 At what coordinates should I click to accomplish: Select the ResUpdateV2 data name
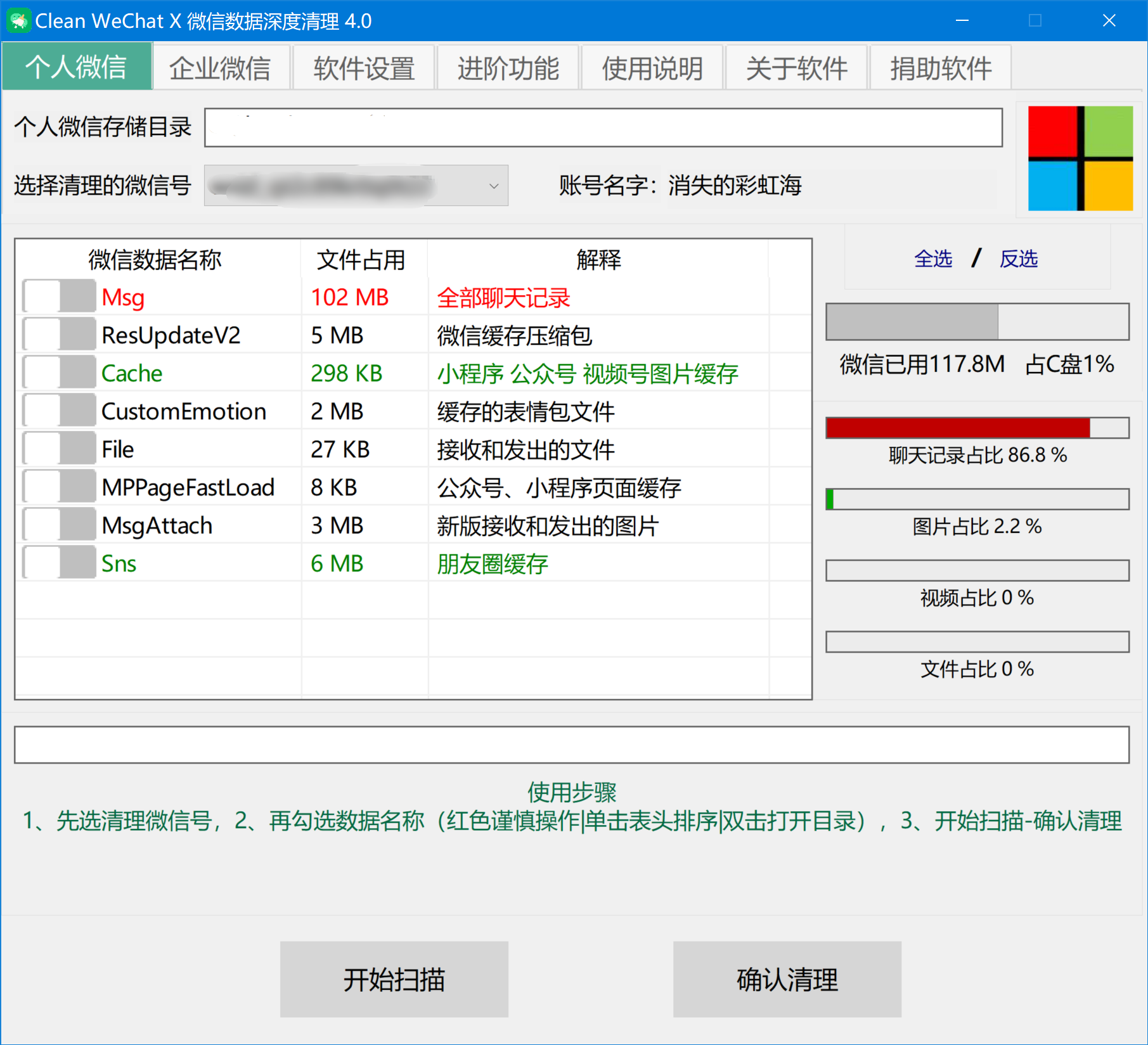pos(171,335)
